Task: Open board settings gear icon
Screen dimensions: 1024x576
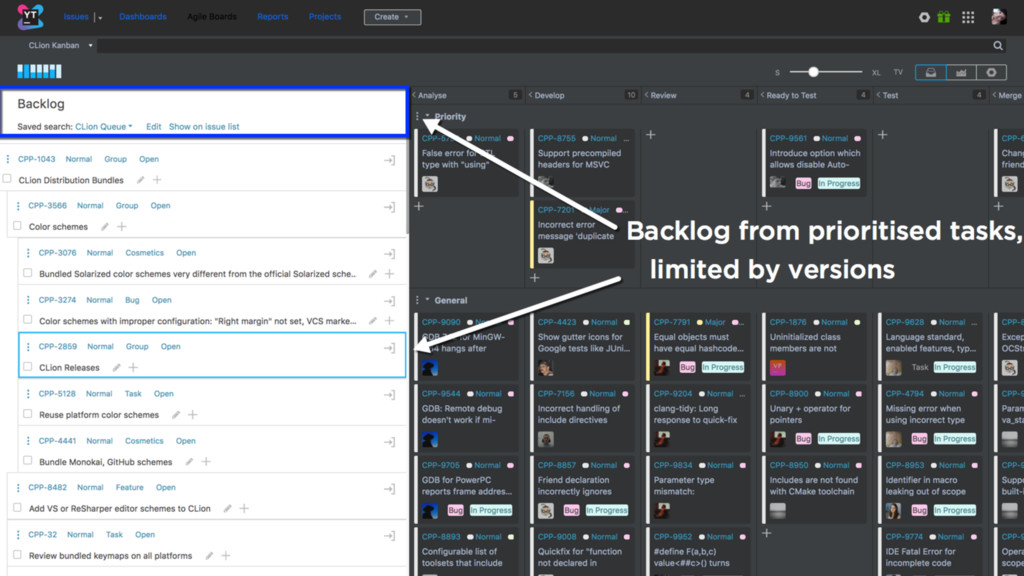Action: click(x=991, y=72)
